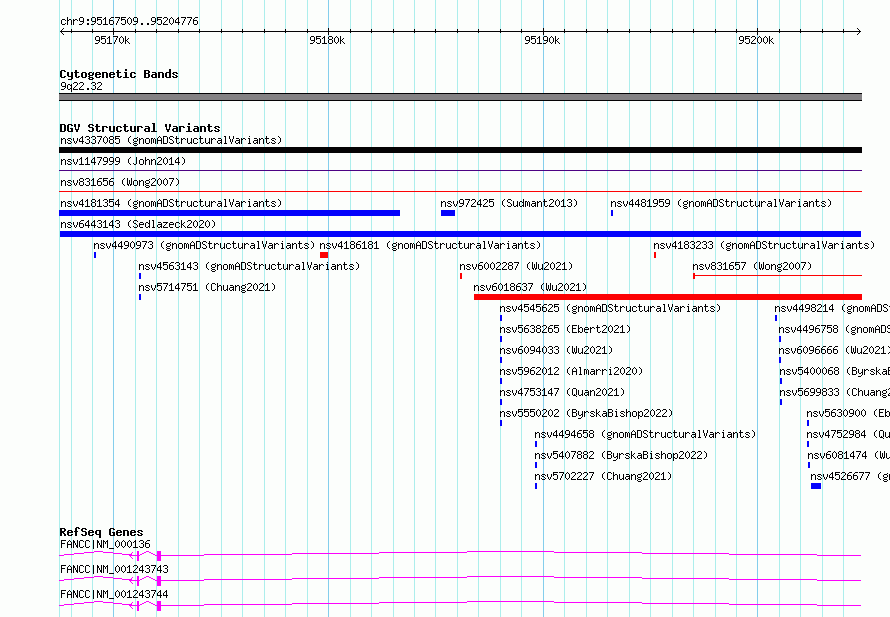Screen dimensions: 890x617
Task: Open gene FANCC|NM_000136 label
Action: point(105,544)
